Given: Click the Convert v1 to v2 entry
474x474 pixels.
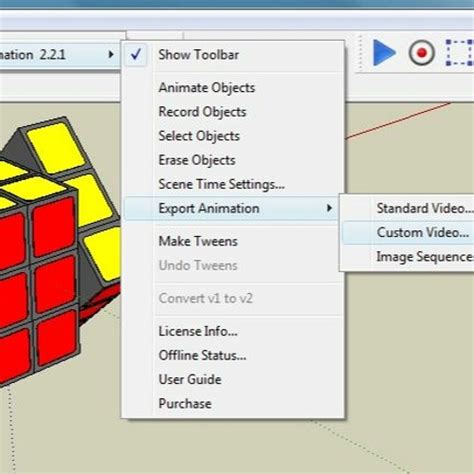Looking at the screenshot, I should 233,298.
